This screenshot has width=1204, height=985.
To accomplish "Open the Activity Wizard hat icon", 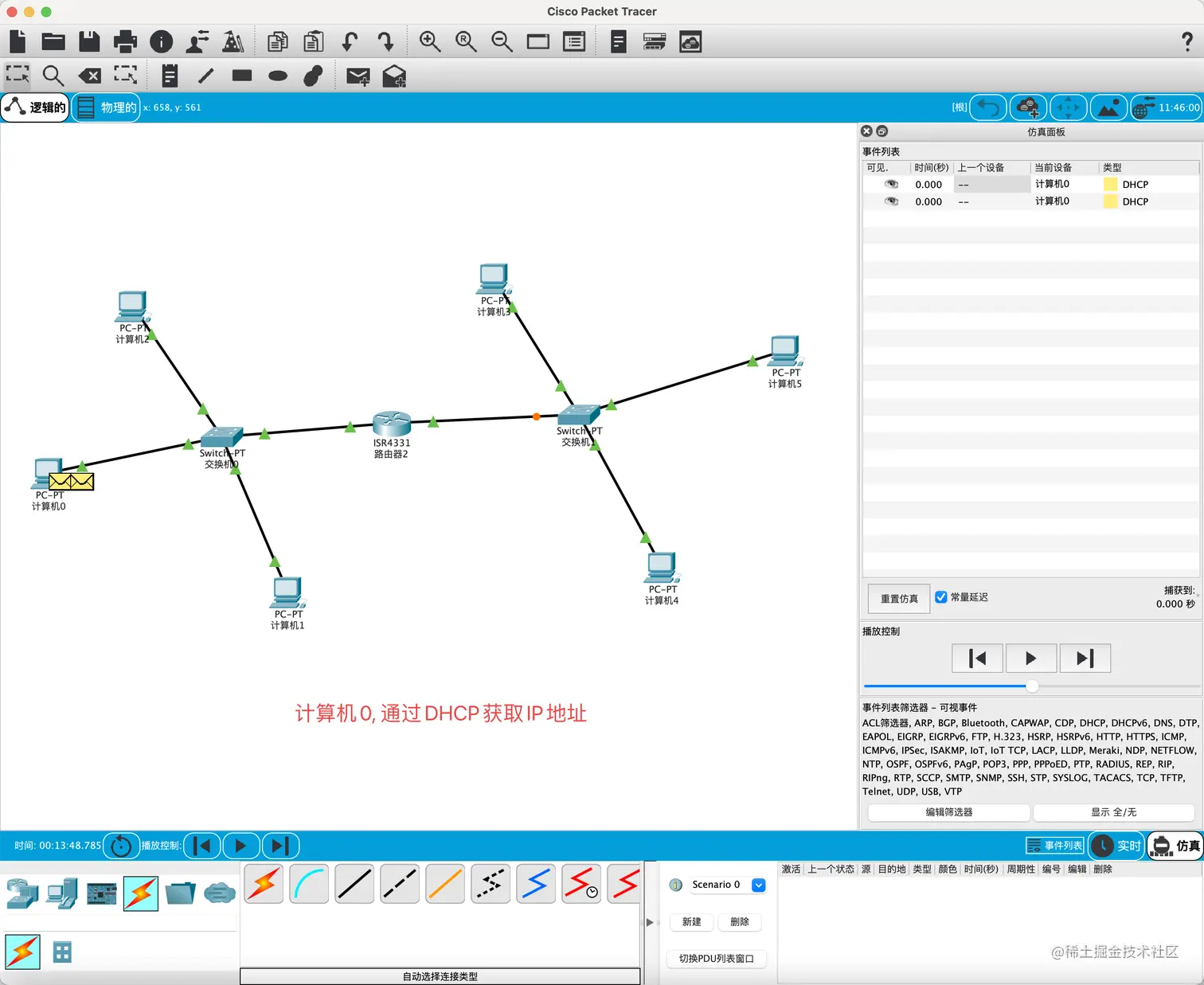I will [233, 41].
